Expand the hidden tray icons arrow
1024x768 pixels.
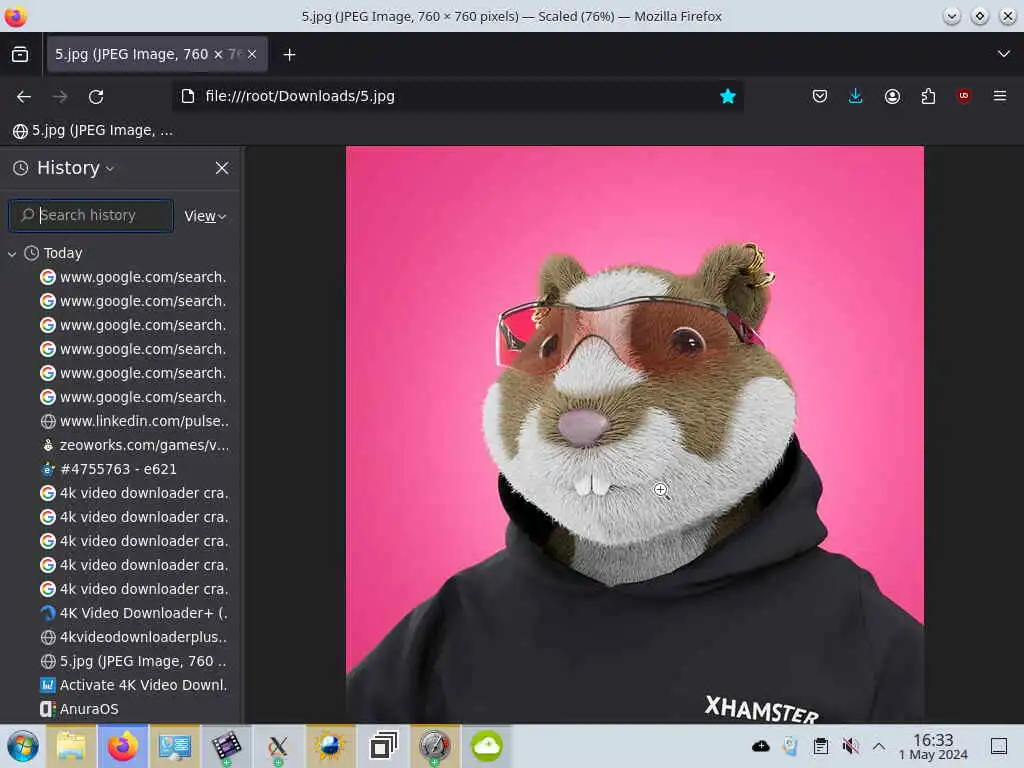click(x=879, y=746)
